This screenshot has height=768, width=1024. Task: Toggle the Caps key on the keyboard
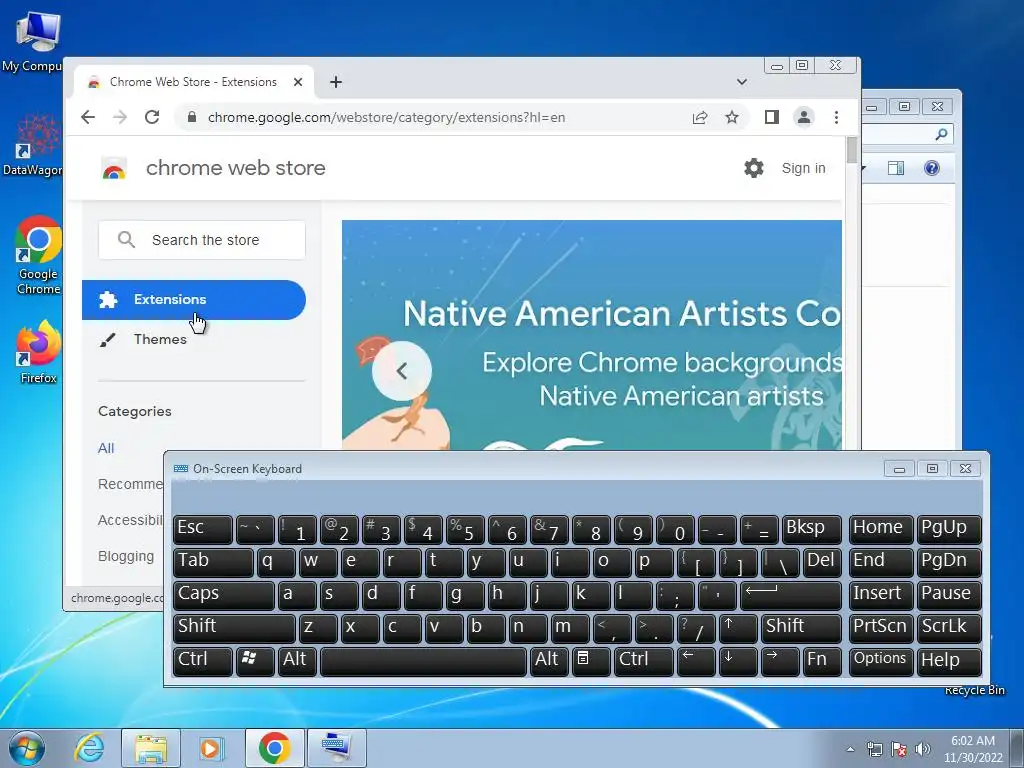point(223,594)
